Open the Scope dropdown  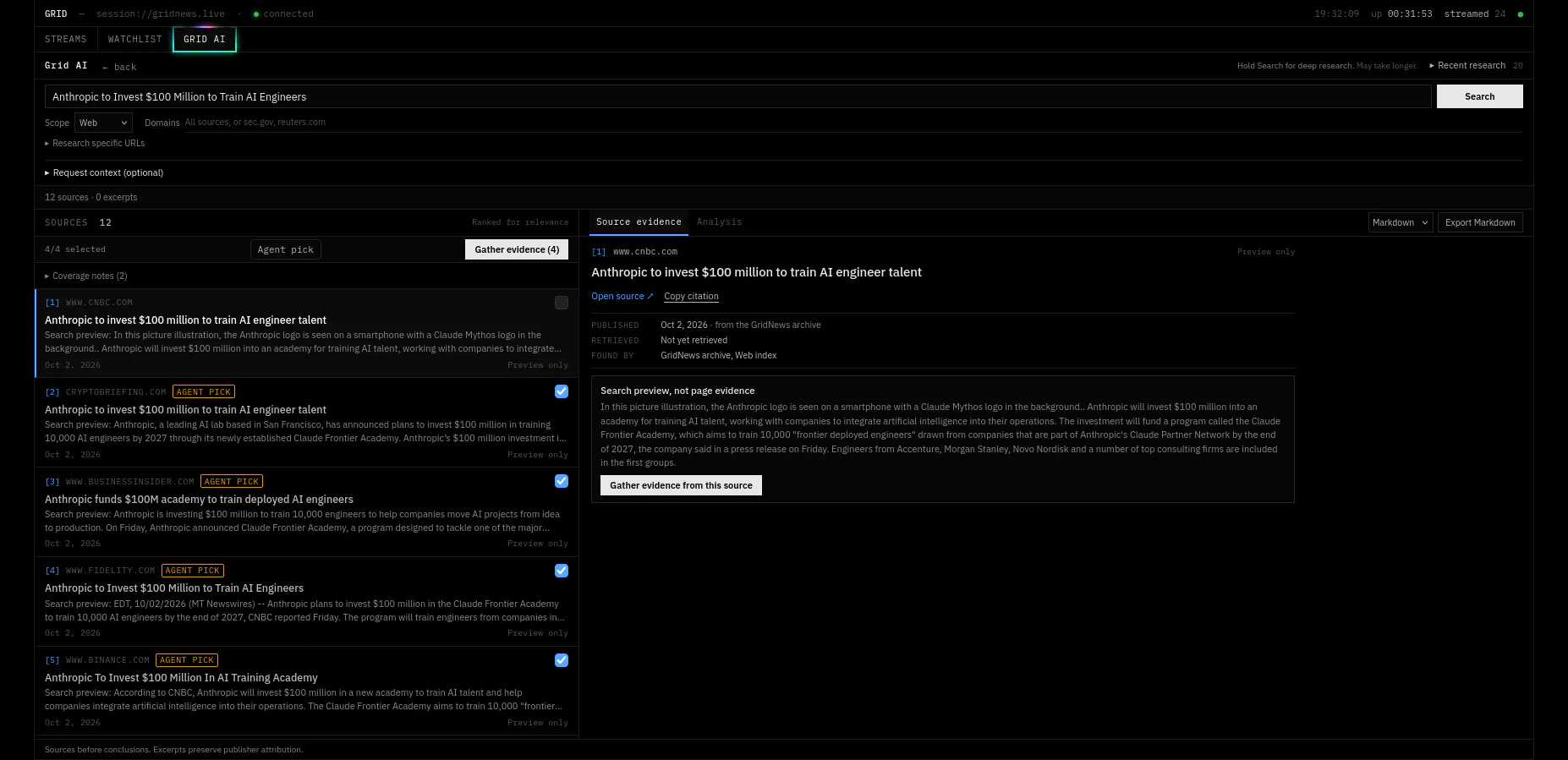pyautogui.click(x=103, y=123)
